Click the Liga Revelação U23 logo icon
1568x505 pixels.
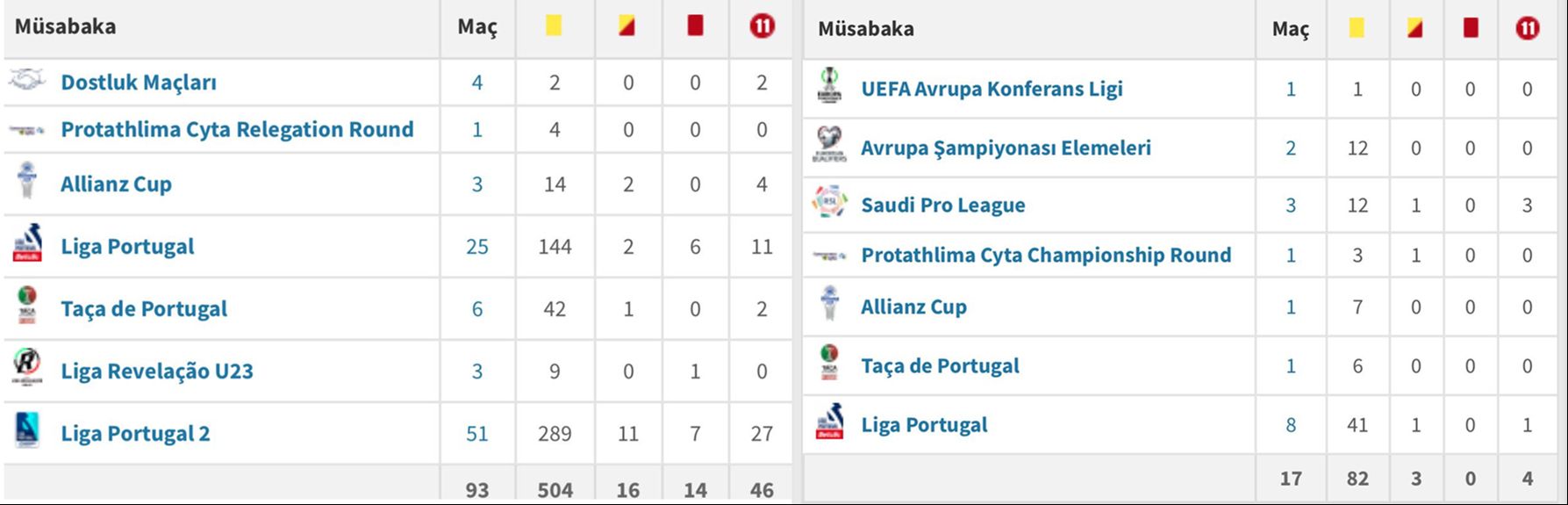click(27, 367)
